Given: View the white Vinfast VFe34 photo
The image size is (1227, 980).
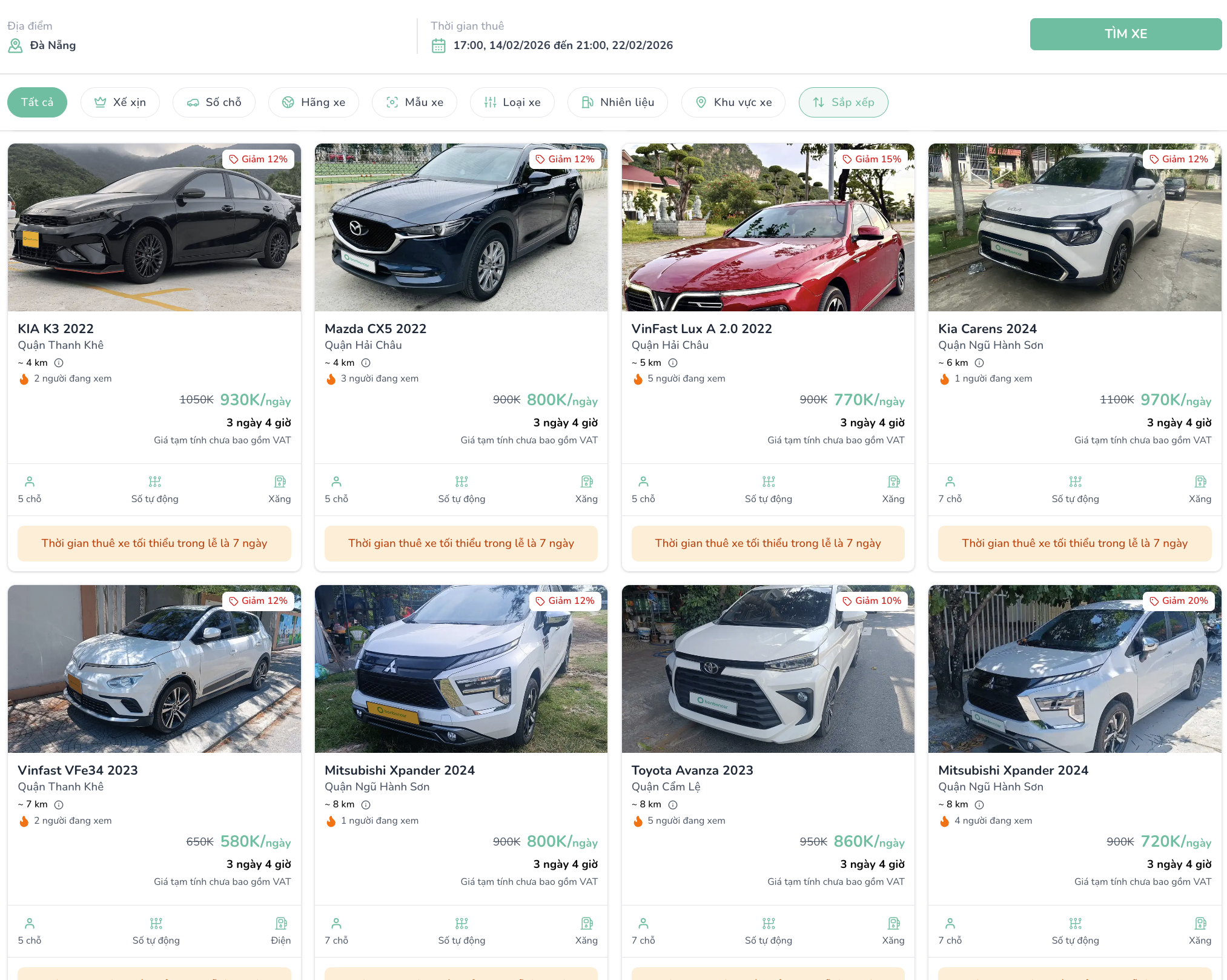Looking at the screenshot, I should coord(154,669).
